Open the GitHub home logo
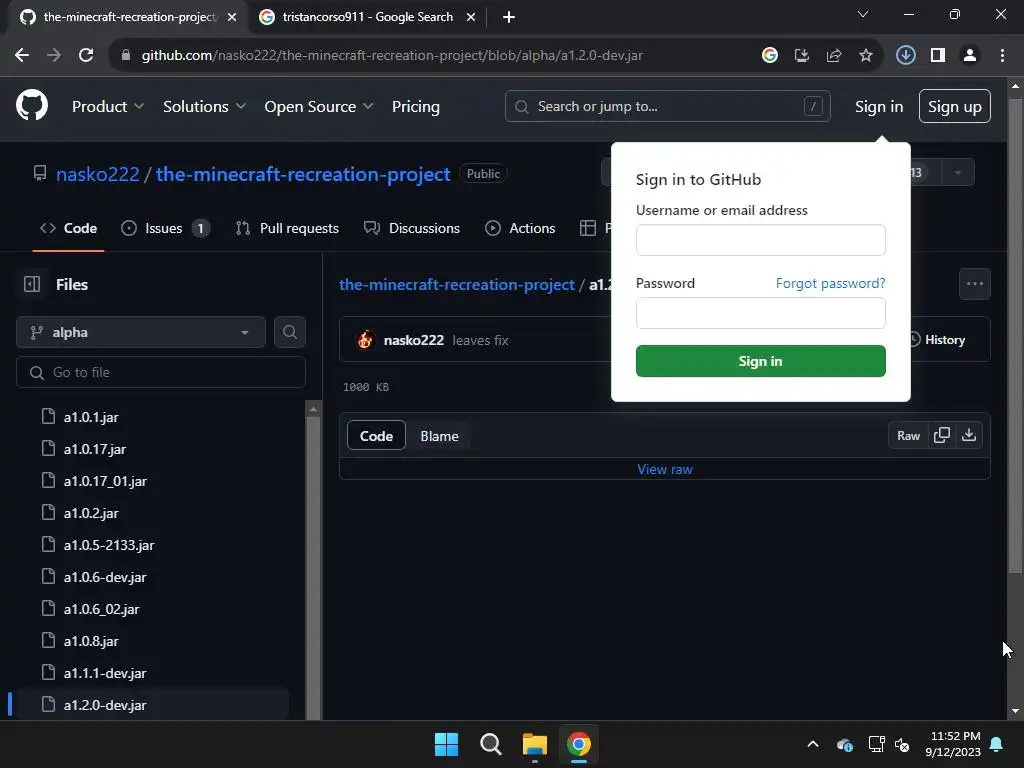The height and width of the screenshot is (768, 1024). pos(32,106)
